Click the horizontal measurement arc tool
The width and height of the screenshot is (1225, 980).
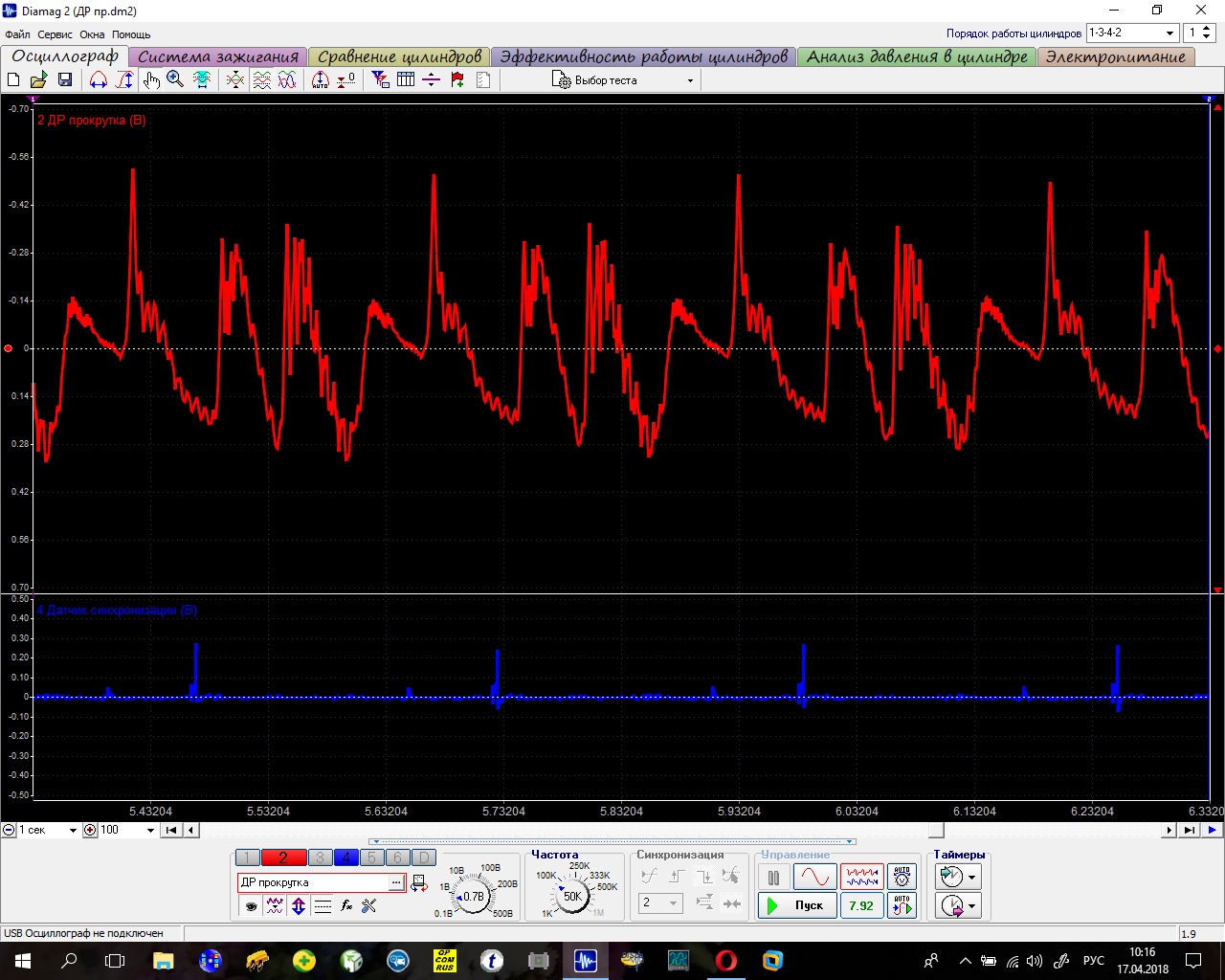[99, 80]
